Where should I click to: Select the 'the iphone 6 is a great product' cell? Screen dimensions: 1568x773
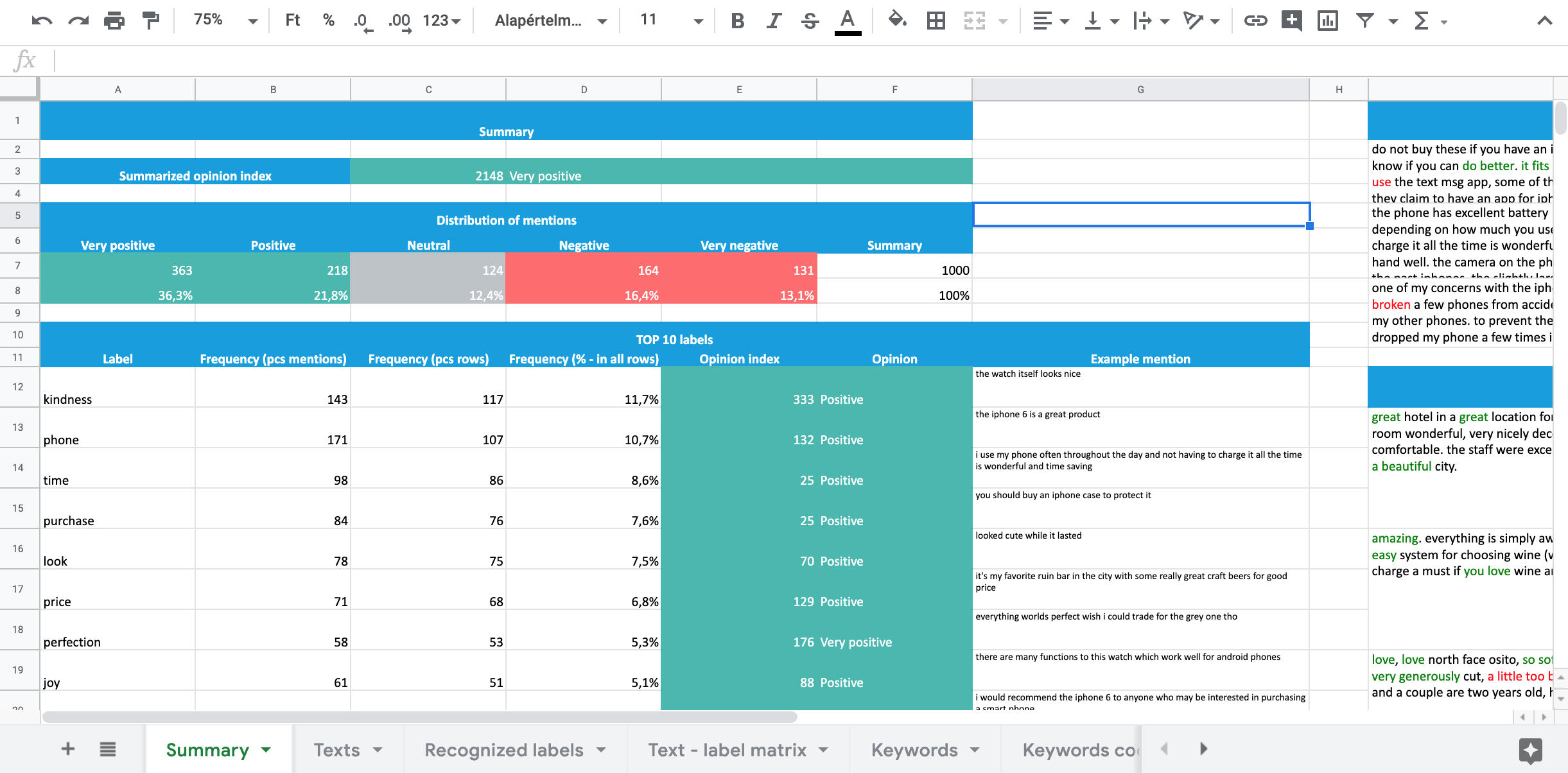[x=1140, y=428]
